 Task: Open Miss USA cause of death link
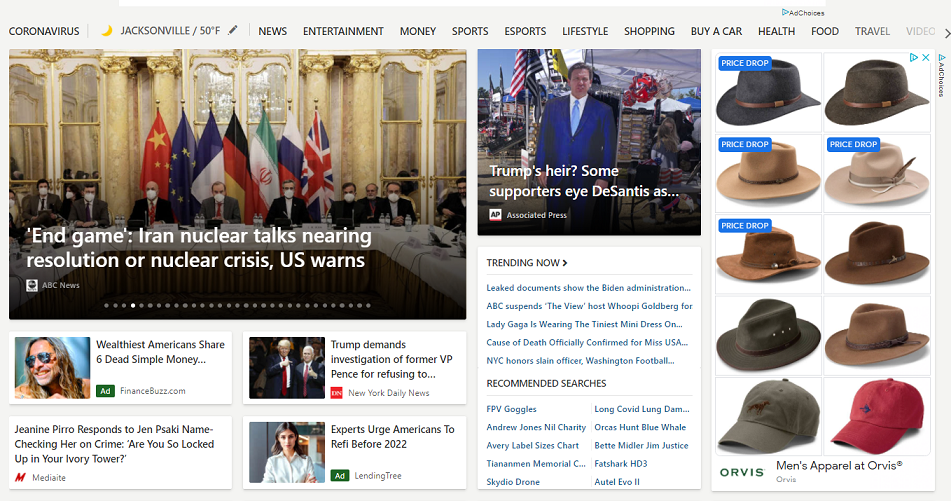coord(587,342)
